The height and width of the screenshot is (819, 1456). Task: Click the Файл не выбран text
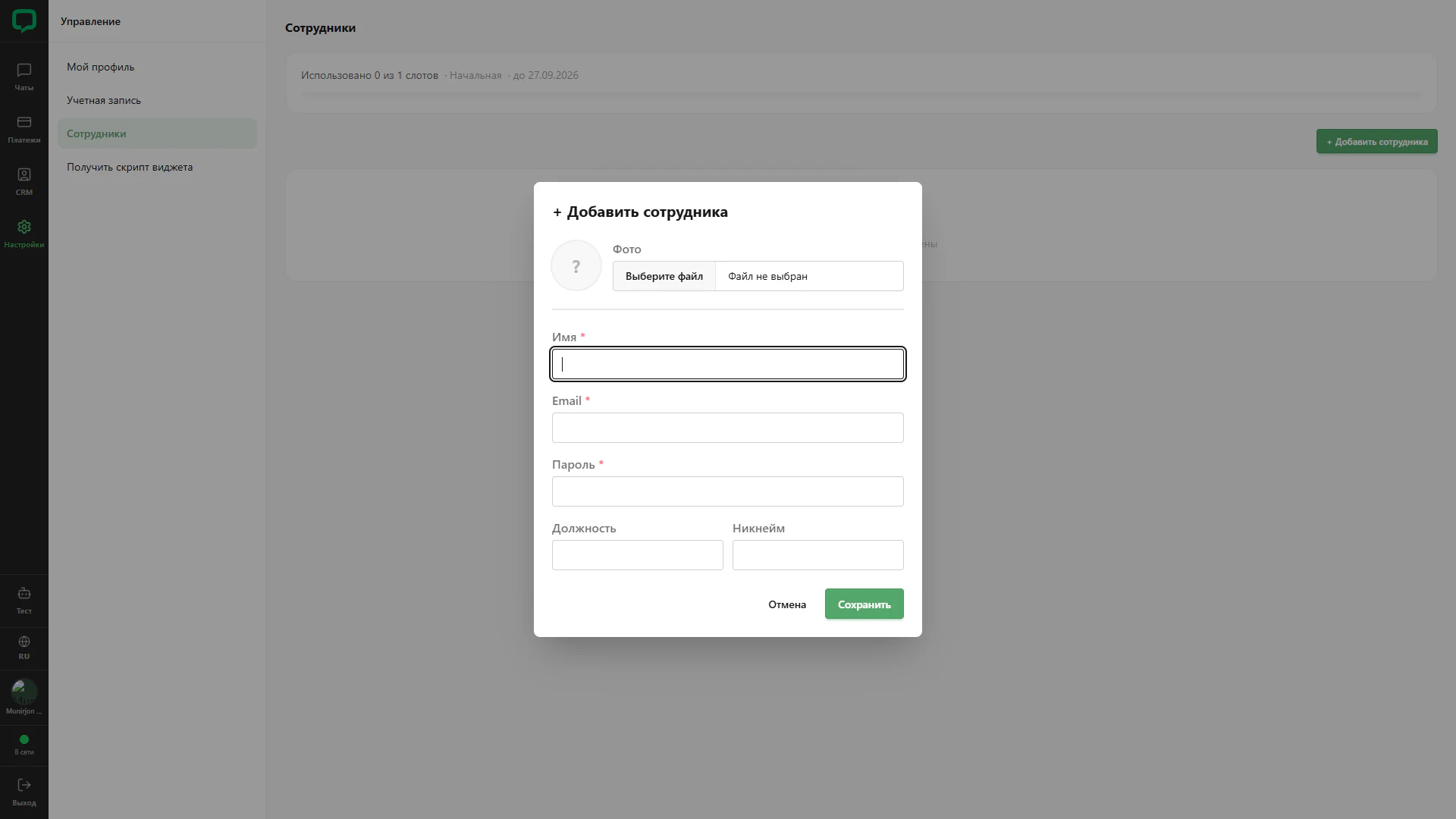[x=767, y=276]
